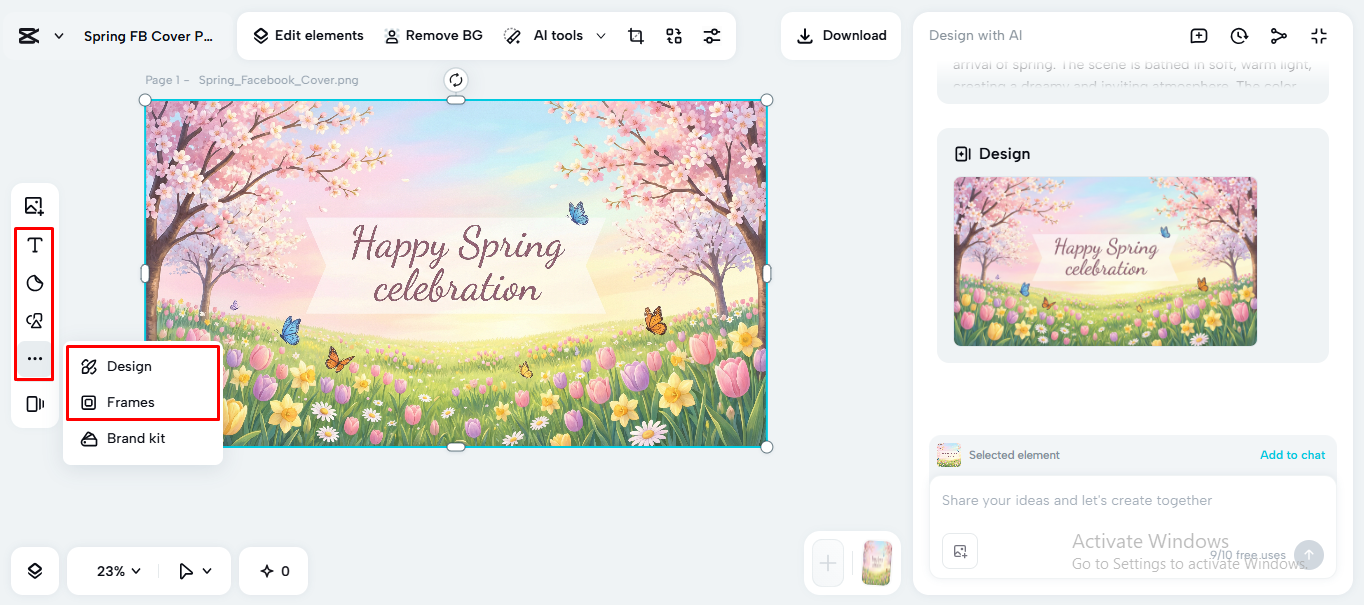Click the Design with AI panel title
1364x605 pixels.
point(975,36)
